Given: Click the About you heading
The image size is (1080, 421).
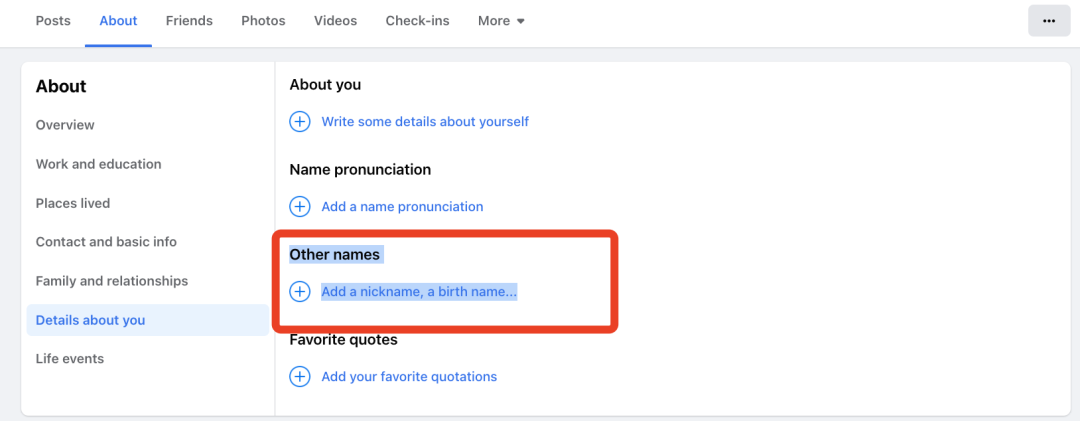Looking at the screenshot, I should point(325,85).
